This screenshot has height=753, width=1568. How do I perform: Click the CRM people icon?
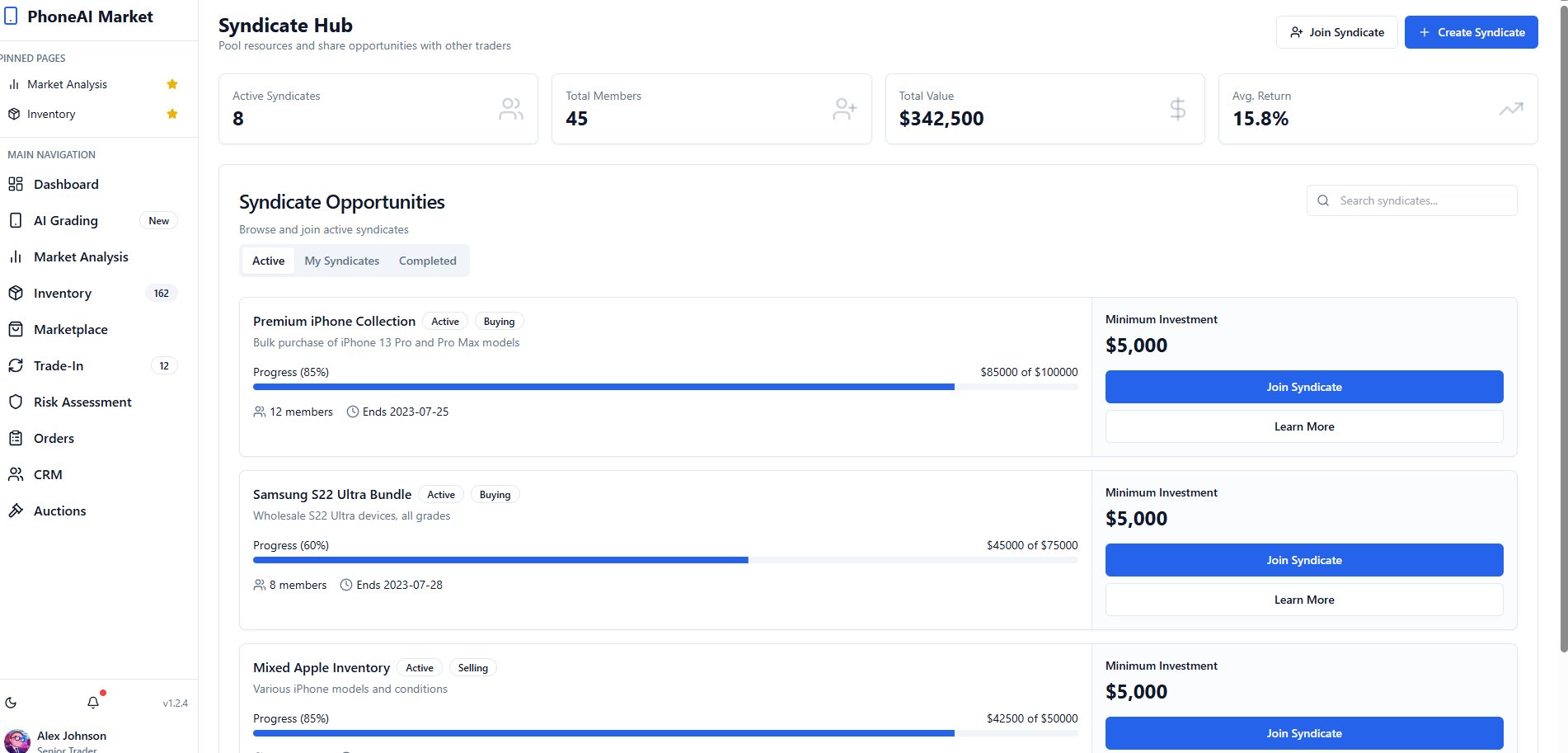point(16,474)
